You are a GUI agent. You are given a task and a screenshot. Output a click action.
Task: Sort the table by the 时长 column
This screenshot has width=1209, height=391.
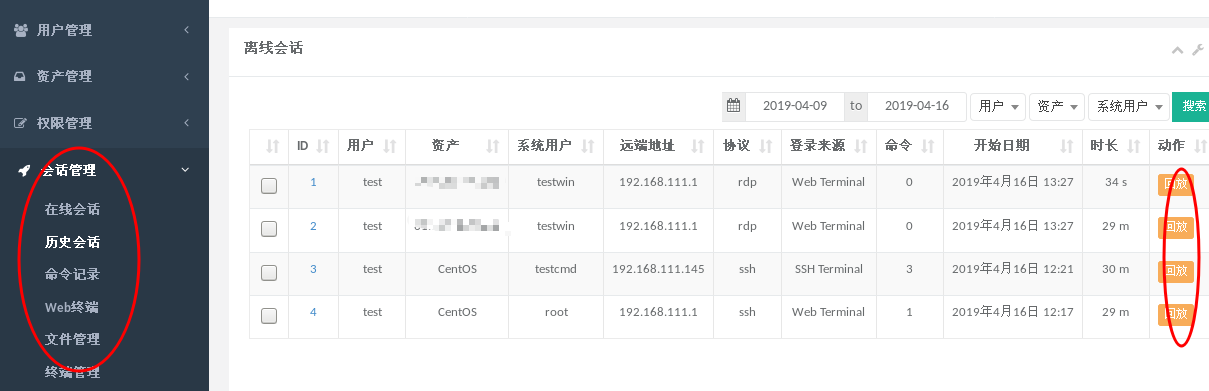pos(1133,146)
